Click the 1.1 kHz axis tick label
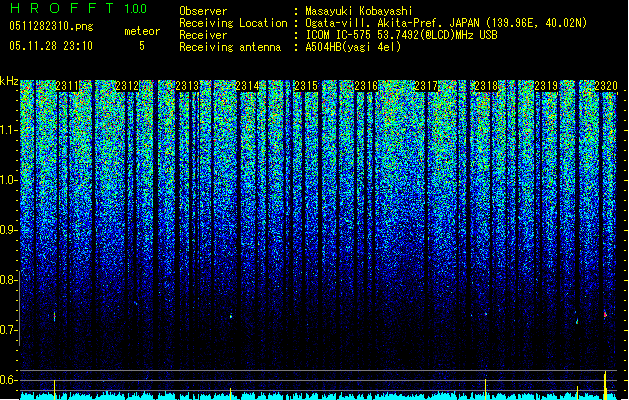This screenshot has width=629, height=400. click(x=7, y=130)
